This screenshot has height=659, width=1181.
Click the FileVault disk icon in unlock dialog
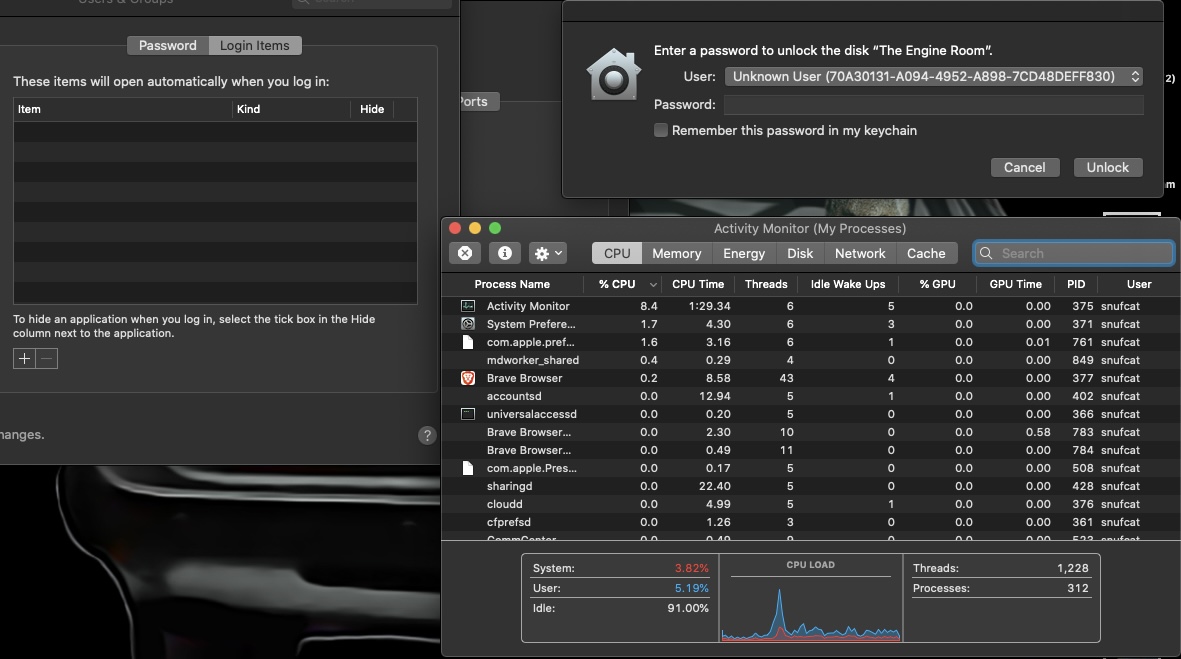[x=614, y=75]
